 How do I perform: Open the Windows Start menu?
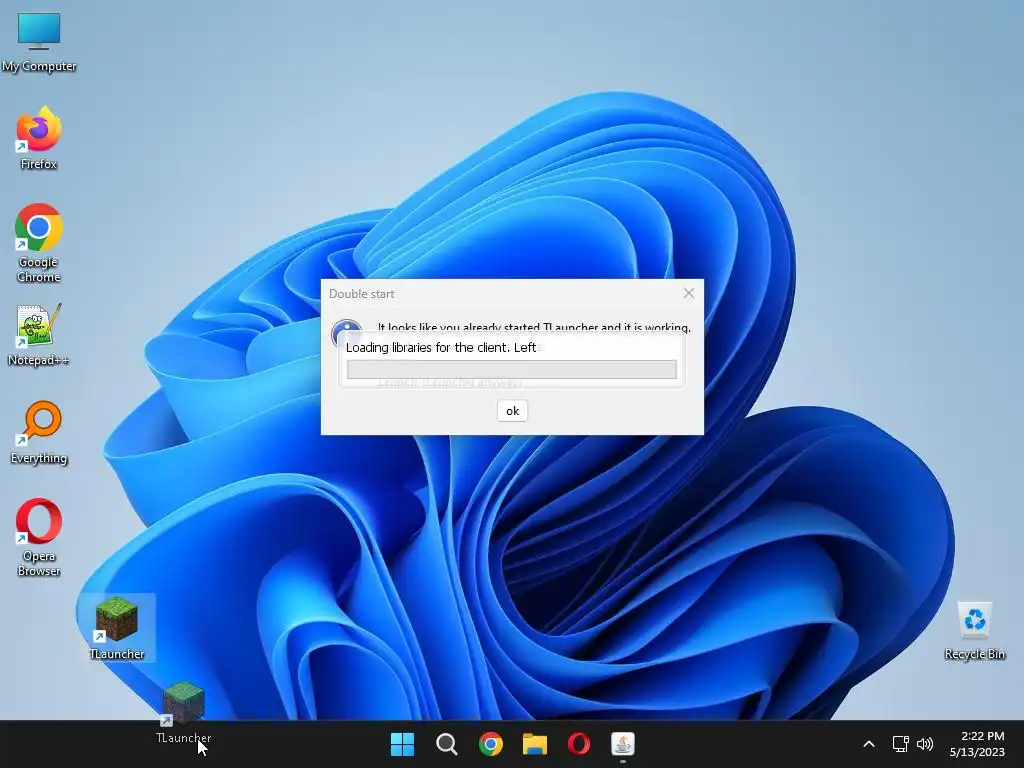(x=402, y=744)
